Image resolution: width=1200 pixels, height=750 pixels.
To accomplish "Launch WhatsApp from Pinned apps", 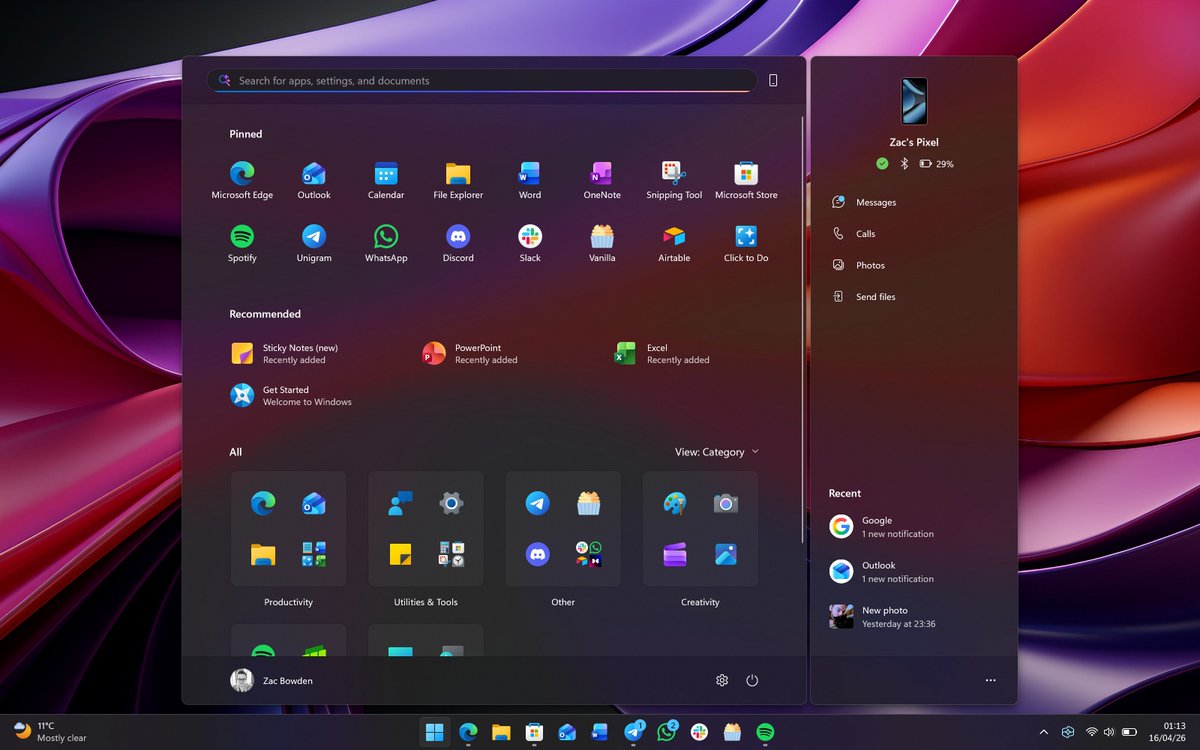I will click(386, 243).
